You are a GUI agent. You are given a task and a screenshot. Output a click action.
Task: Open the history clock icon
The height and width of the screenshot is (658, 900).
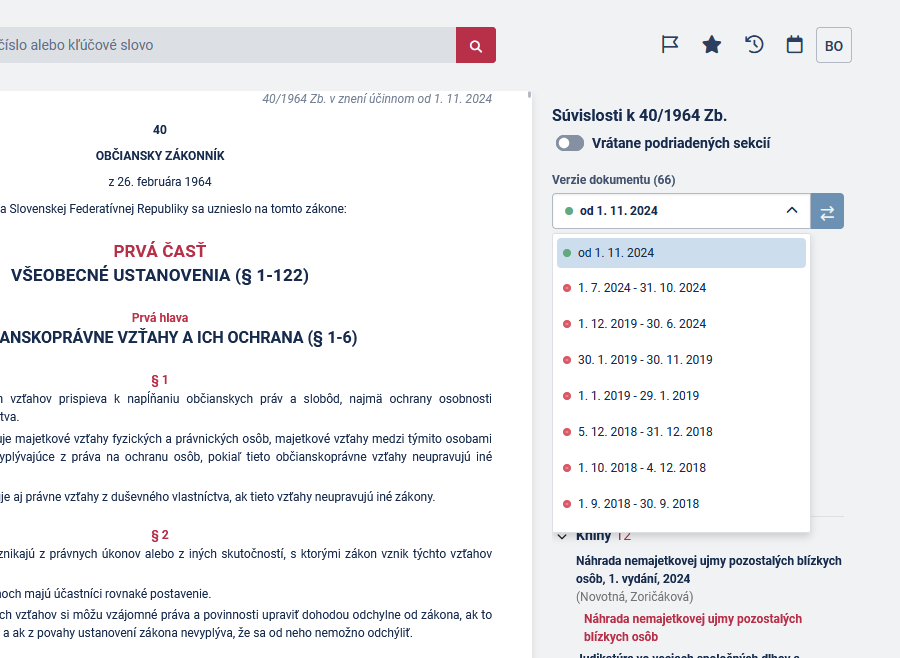coord(754,44)
